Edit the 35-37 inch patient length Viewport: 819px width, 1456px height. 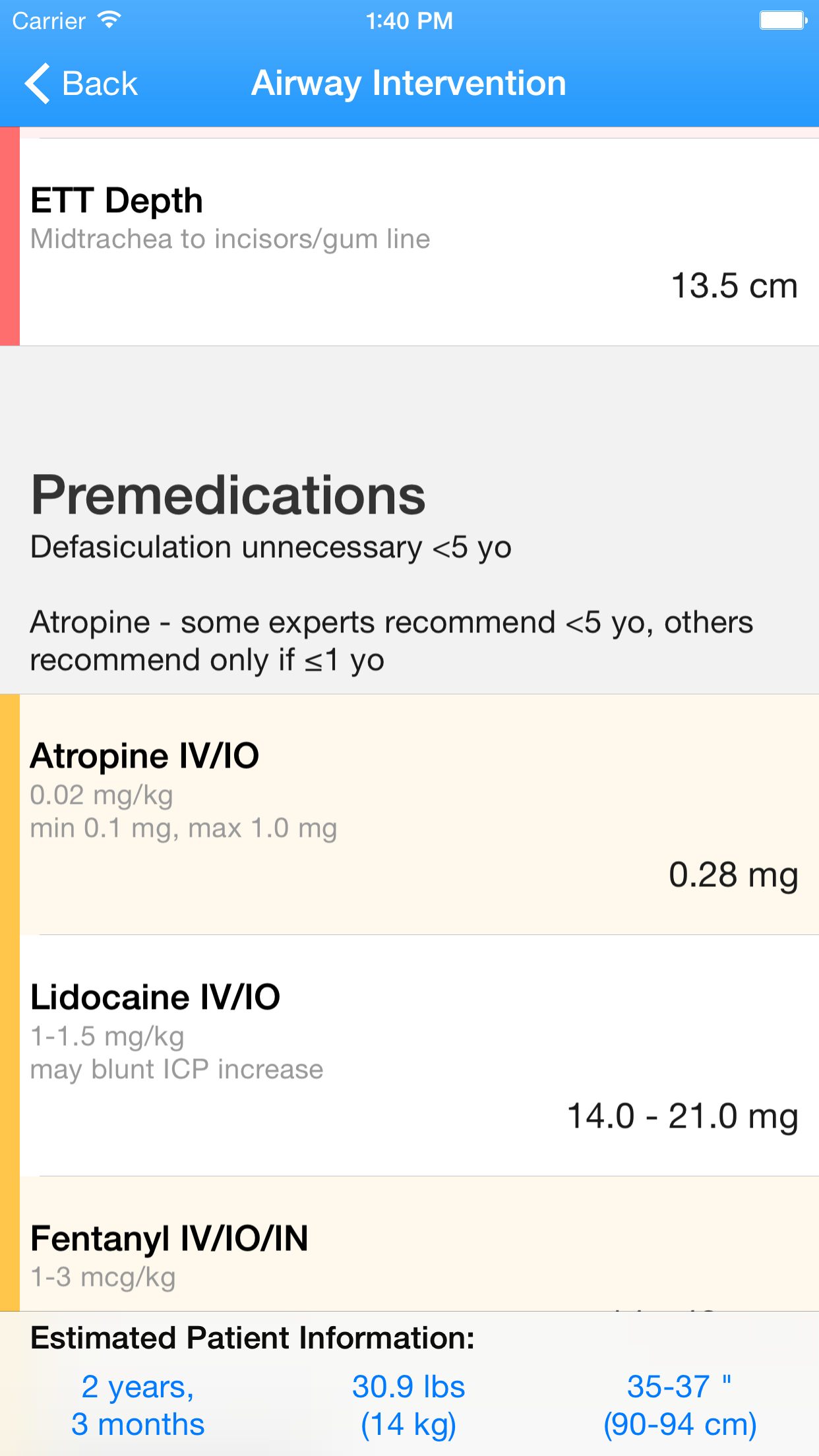(x=680, y=1405)
